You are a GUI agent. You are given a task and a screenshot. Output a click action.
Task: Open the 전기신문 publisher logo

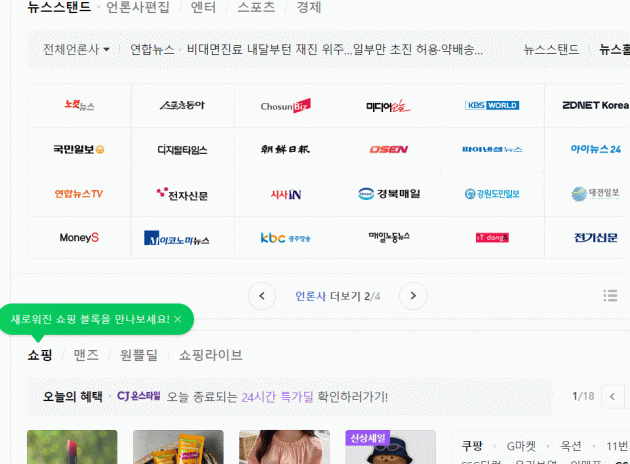click(595, 237)
